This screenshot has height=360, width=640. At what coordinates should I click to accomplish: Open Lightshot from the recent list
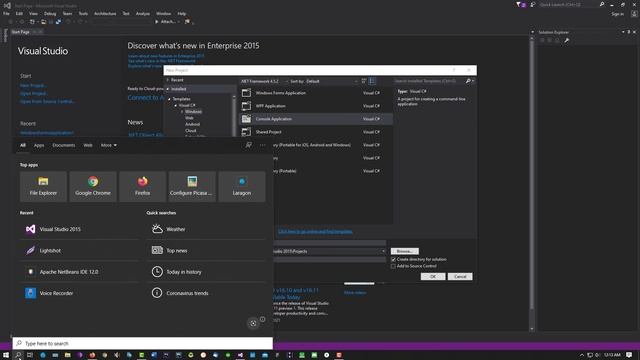click(x=80, y=250)
